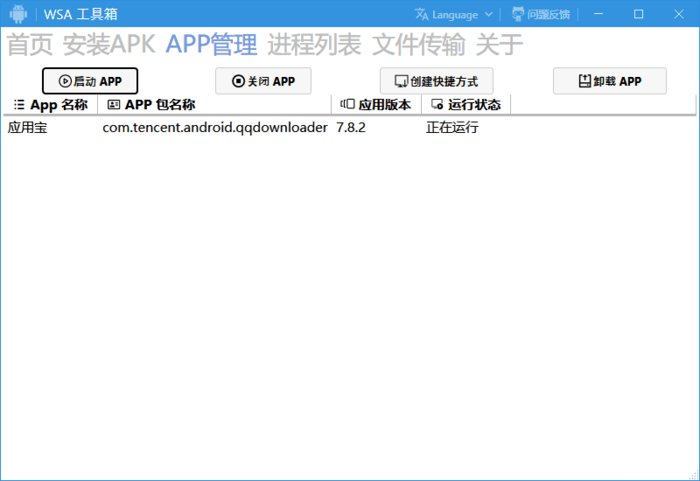This screenshot has width=700, height=481.
Task: Click the 创建快捷方式 button
Action: coord(436,81)
